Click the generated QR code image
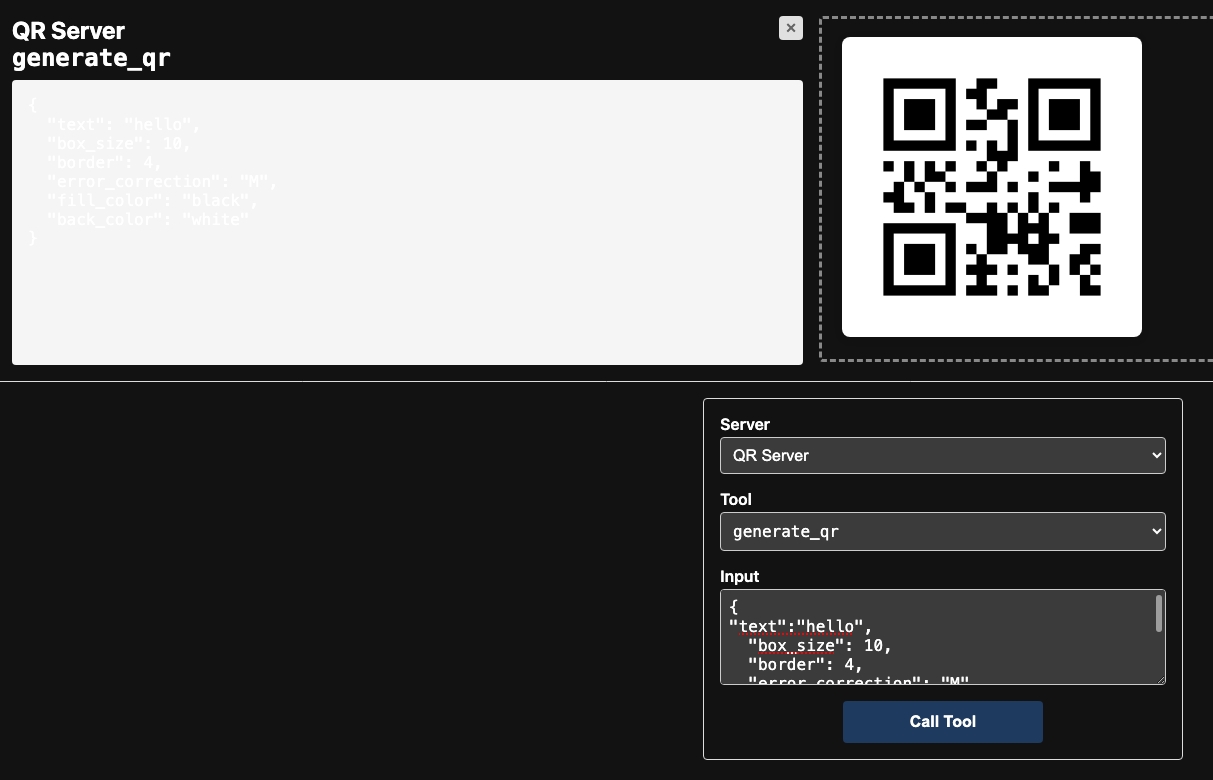Viewport: 1213px width, 780px height. tap(992, 187)
